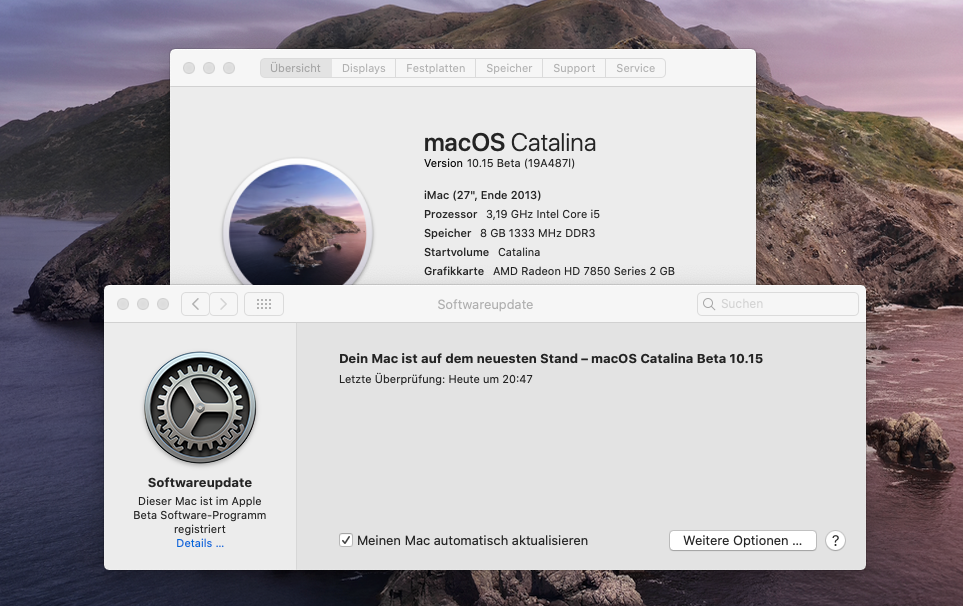Screen dimensions: 963x606
Task: Click the Softwareupdate label under gear icon
Action: point(200,483)
